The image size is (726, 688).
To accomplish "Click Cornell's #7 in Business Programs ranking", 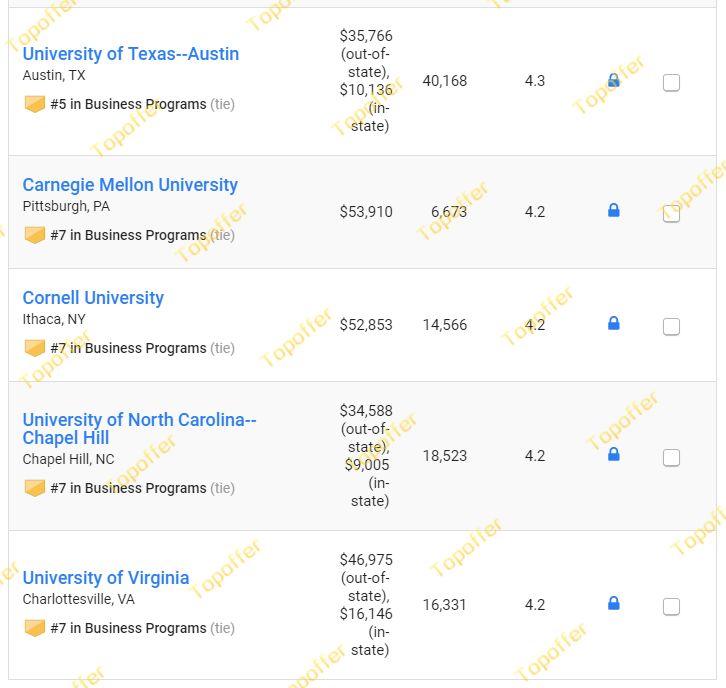I will coord(128,348).
